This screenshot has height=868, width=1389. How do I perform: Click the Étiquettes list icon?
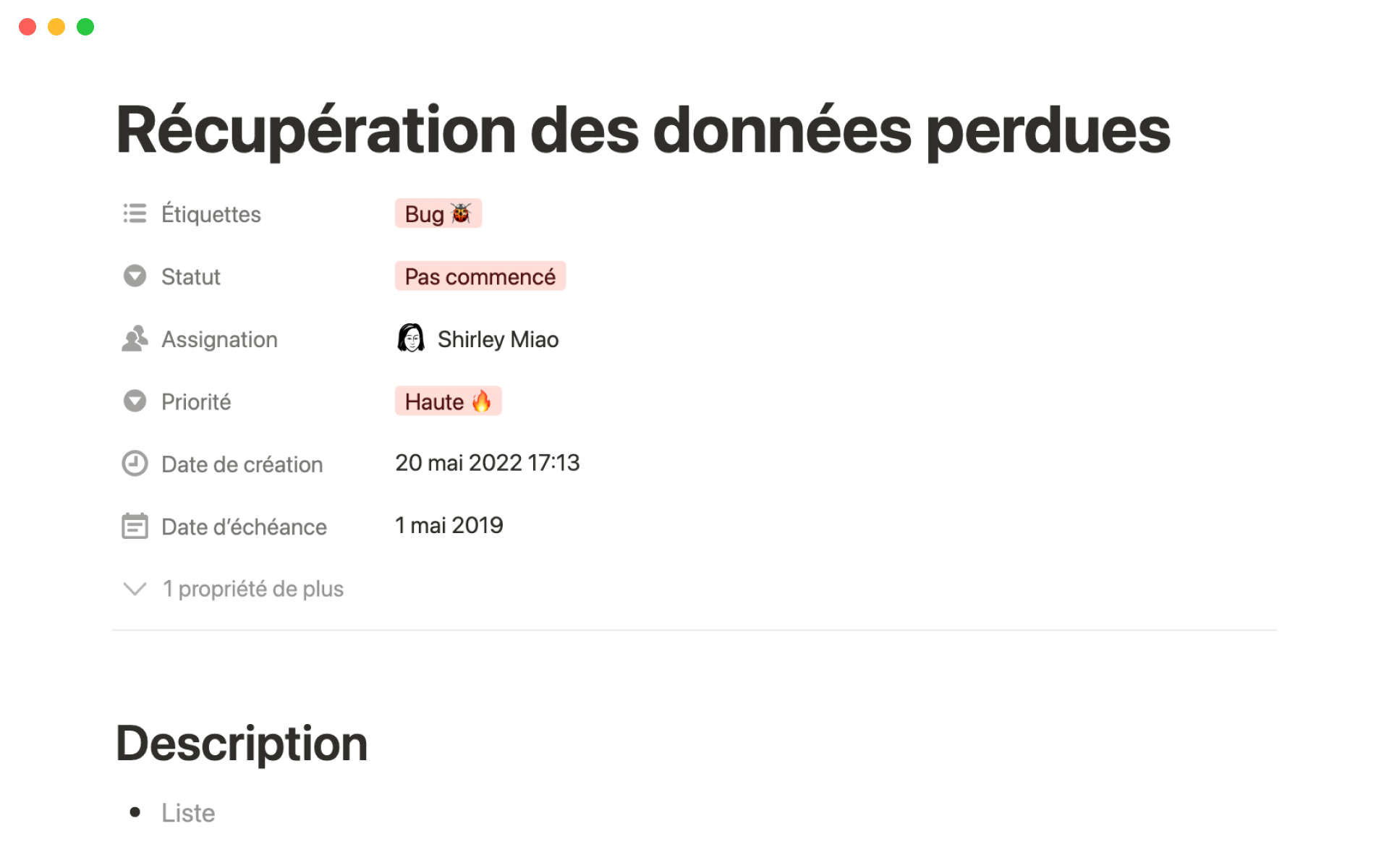click(135, 214)
